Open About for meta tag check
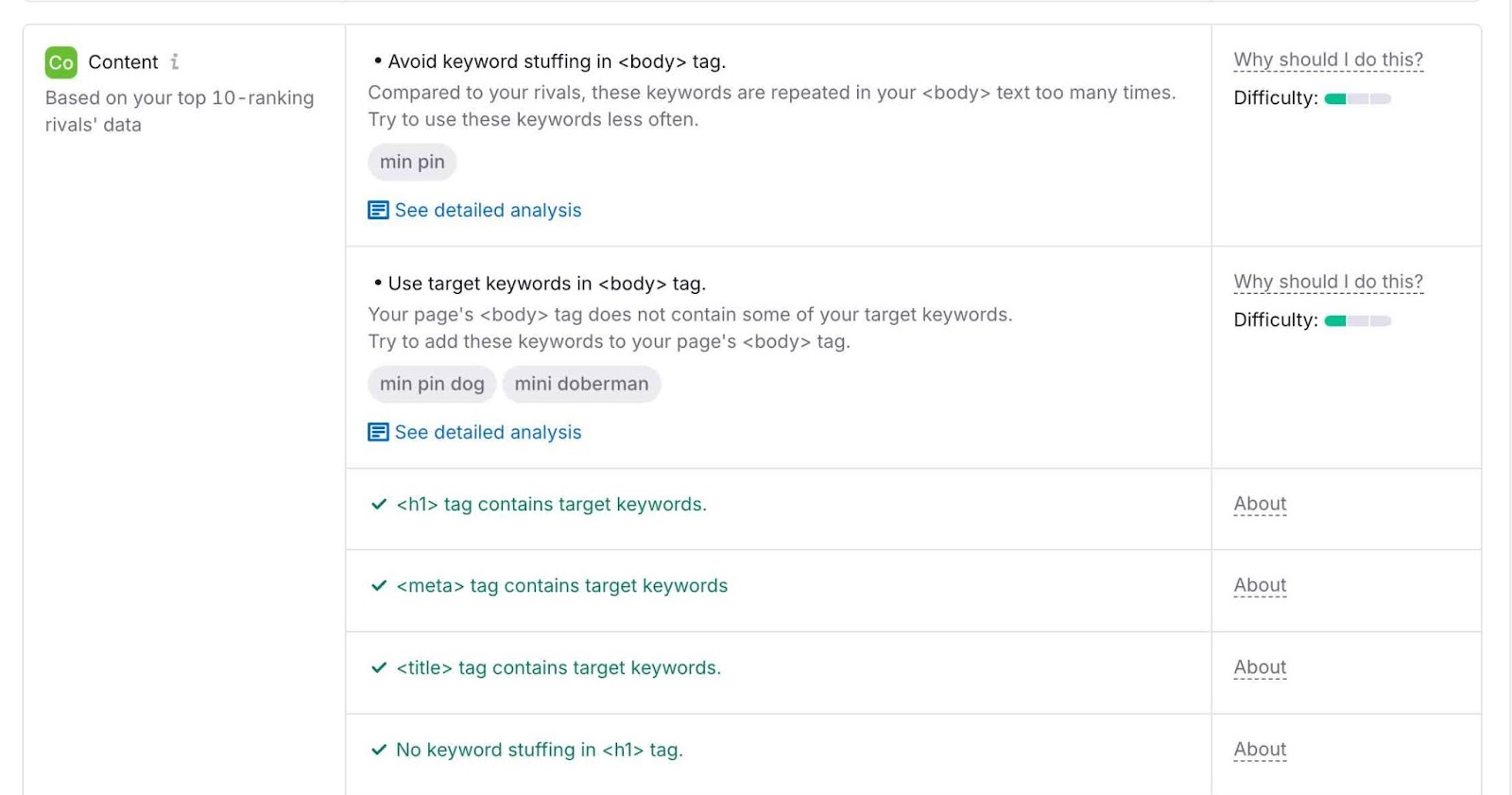1512x795 pixels. coord(1260,585)
